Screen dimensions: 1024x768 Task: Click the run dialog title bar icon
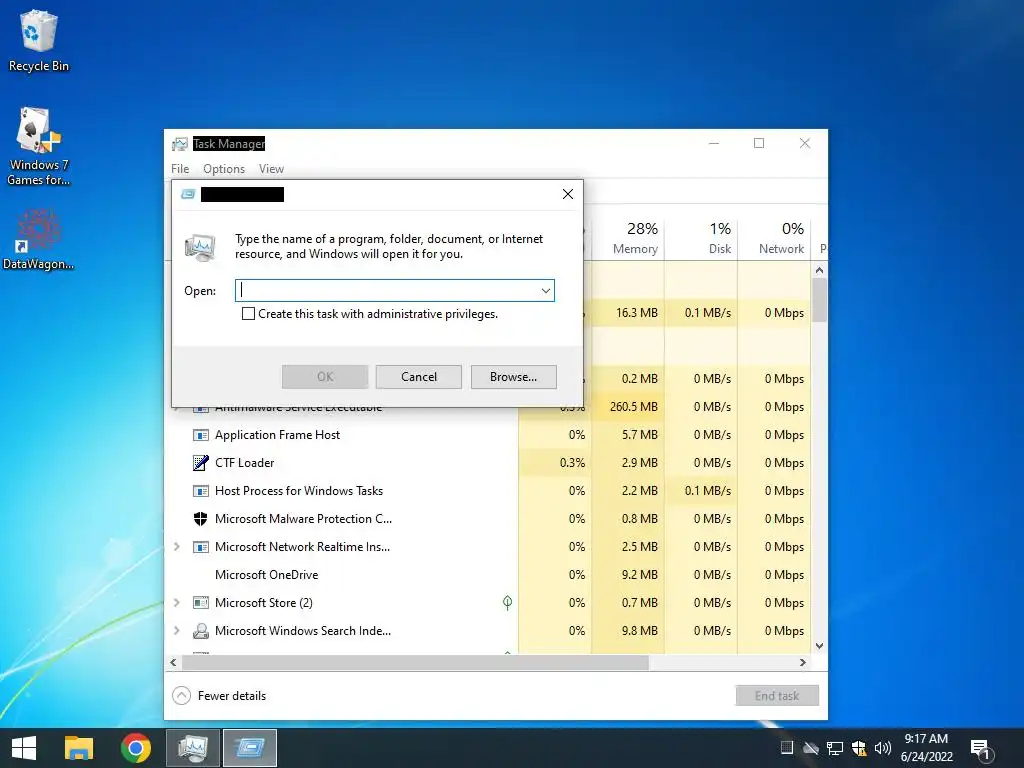point(188,194)
